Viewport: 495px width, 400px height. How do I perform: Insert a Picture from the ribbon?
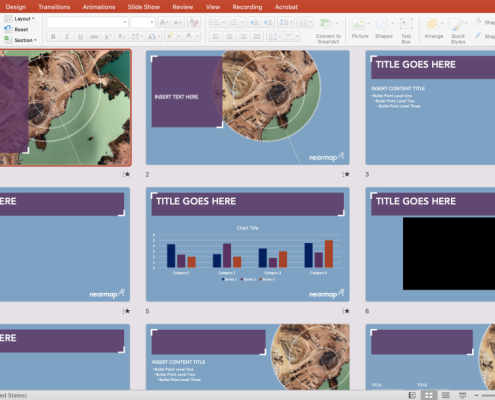click(x=360, y=29)
